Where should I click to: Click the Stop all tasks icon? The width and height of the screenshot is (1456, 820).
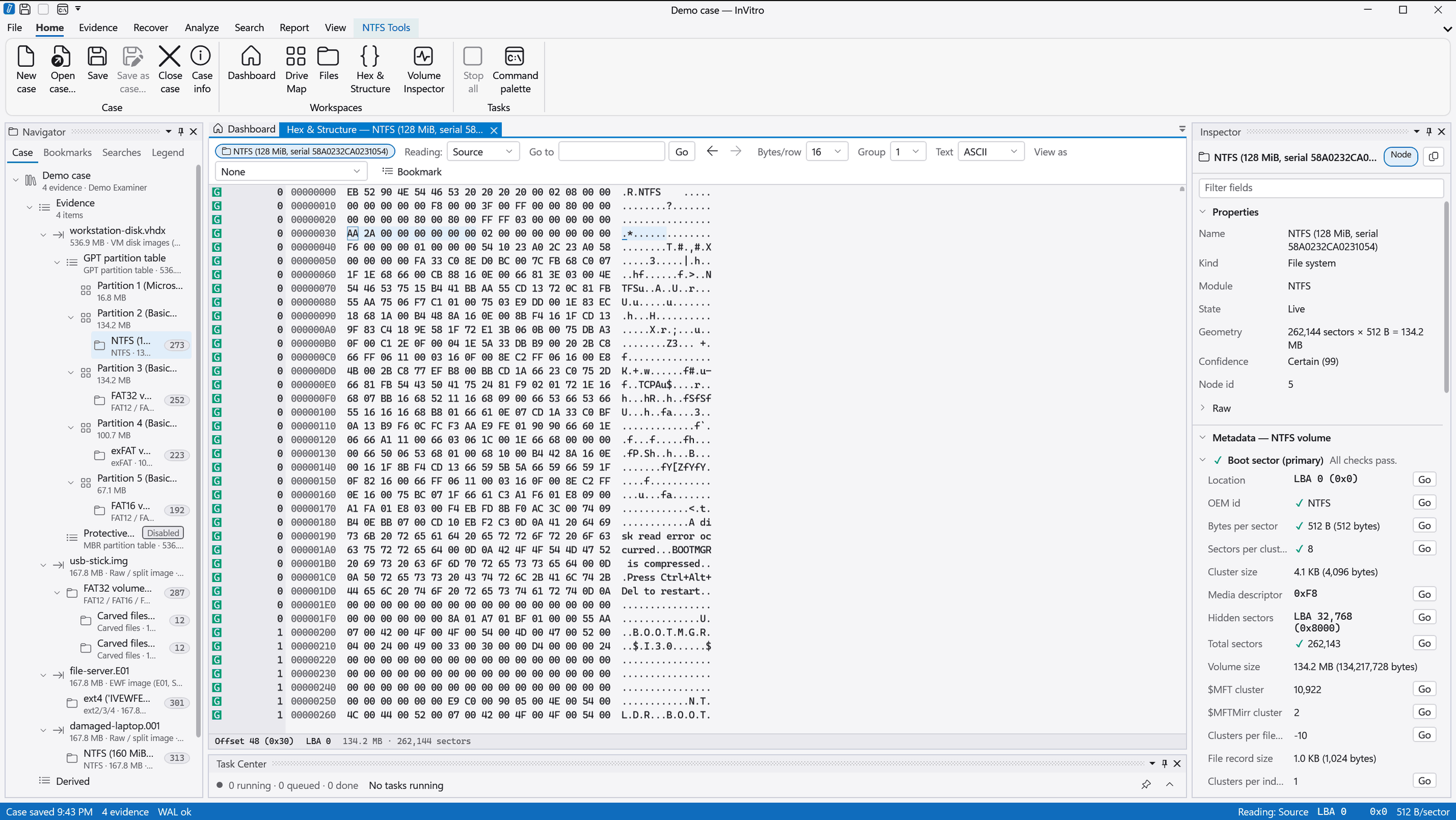click(x=473, y=69)
